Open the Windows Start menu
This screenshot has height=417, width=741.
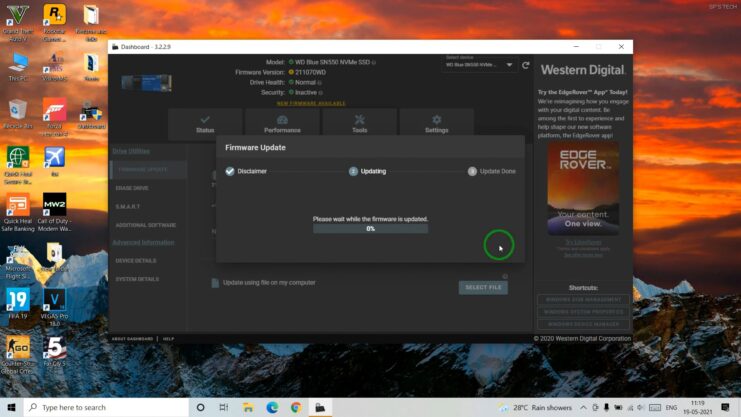11,408
